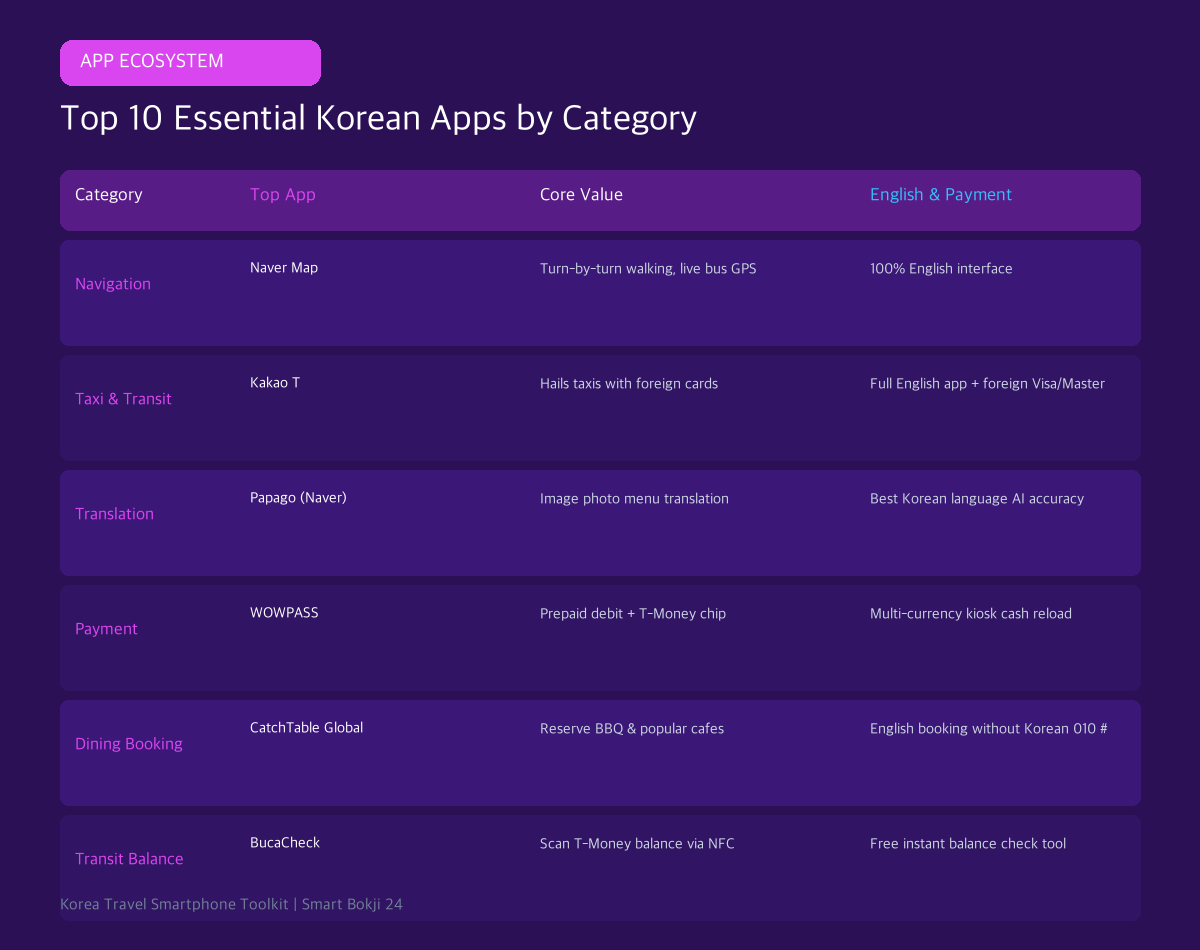Click the 'Naver Map' app name

(284, 268)
